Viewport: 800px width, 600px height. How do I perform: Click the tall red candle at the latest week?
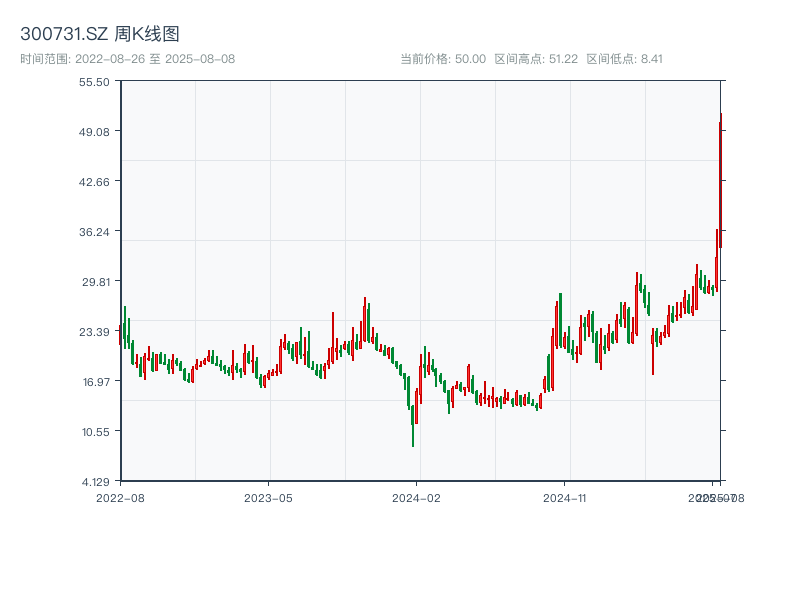(720, 181)
